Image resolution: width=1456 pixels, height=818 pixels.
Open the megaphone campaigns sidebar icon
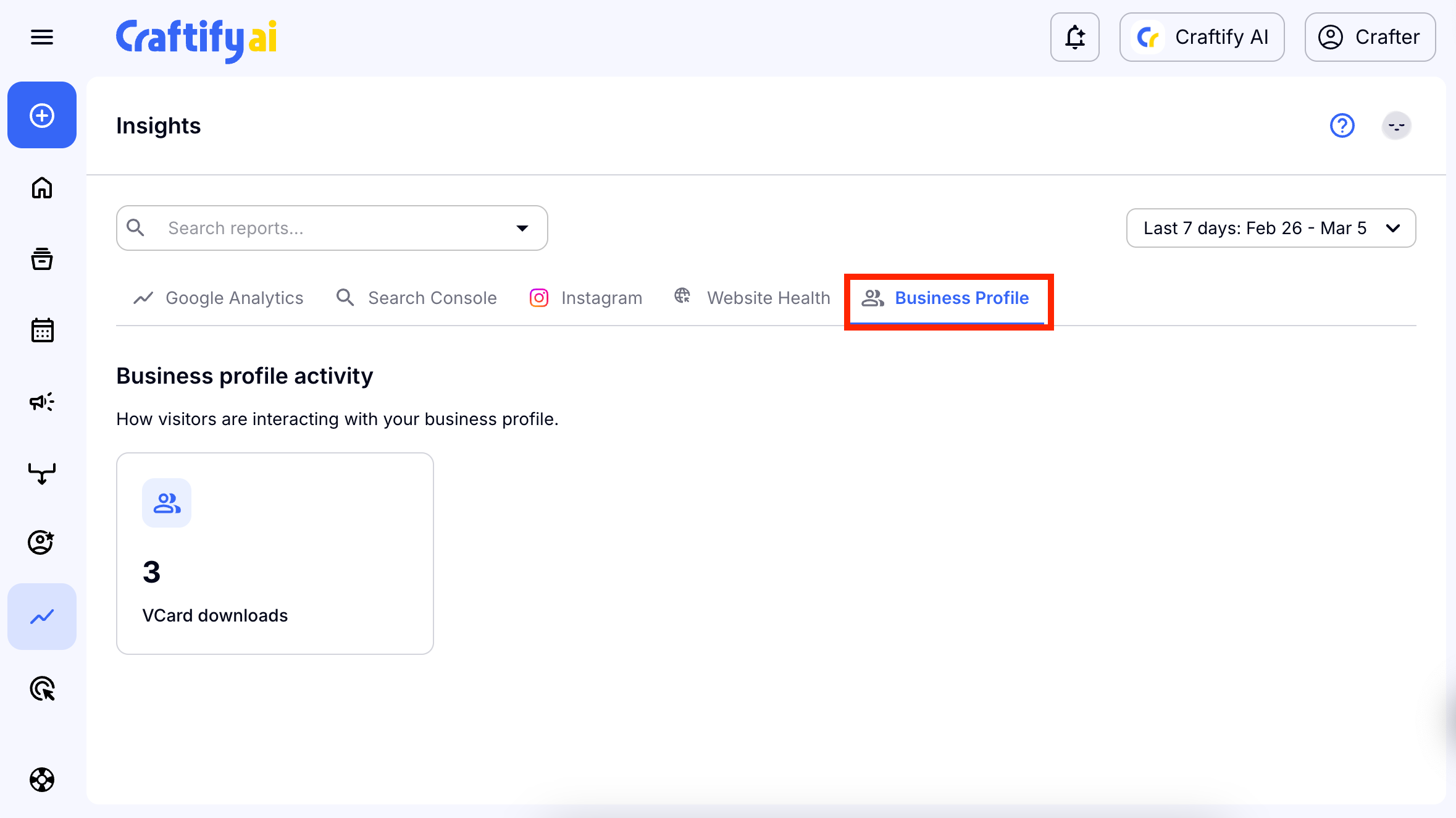[42, 402]
